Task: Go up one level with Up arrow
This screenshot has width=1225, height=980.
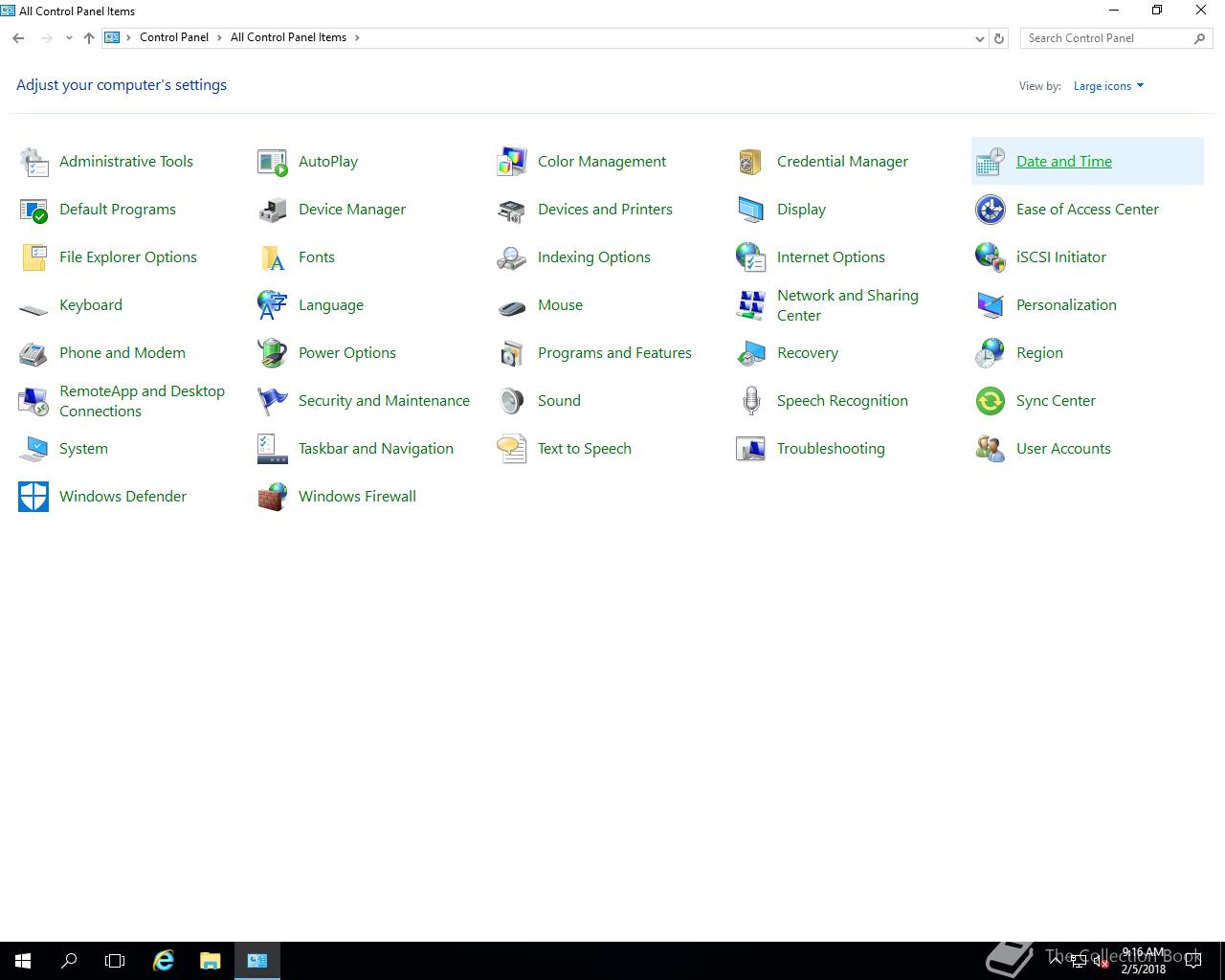Action: coord(88,38)
